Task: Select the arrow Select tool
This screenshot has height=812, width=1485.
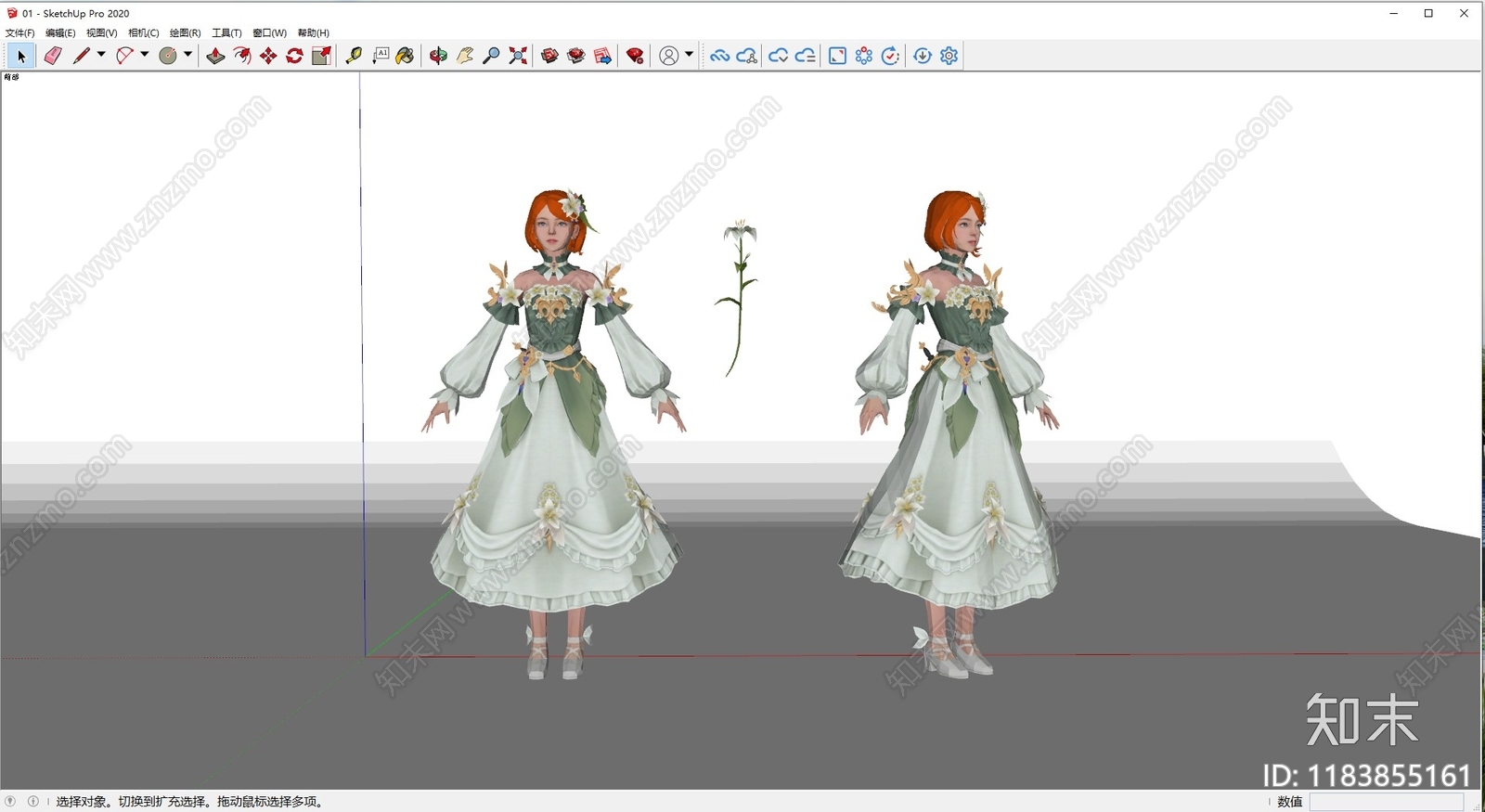Action: click(21, 56)
